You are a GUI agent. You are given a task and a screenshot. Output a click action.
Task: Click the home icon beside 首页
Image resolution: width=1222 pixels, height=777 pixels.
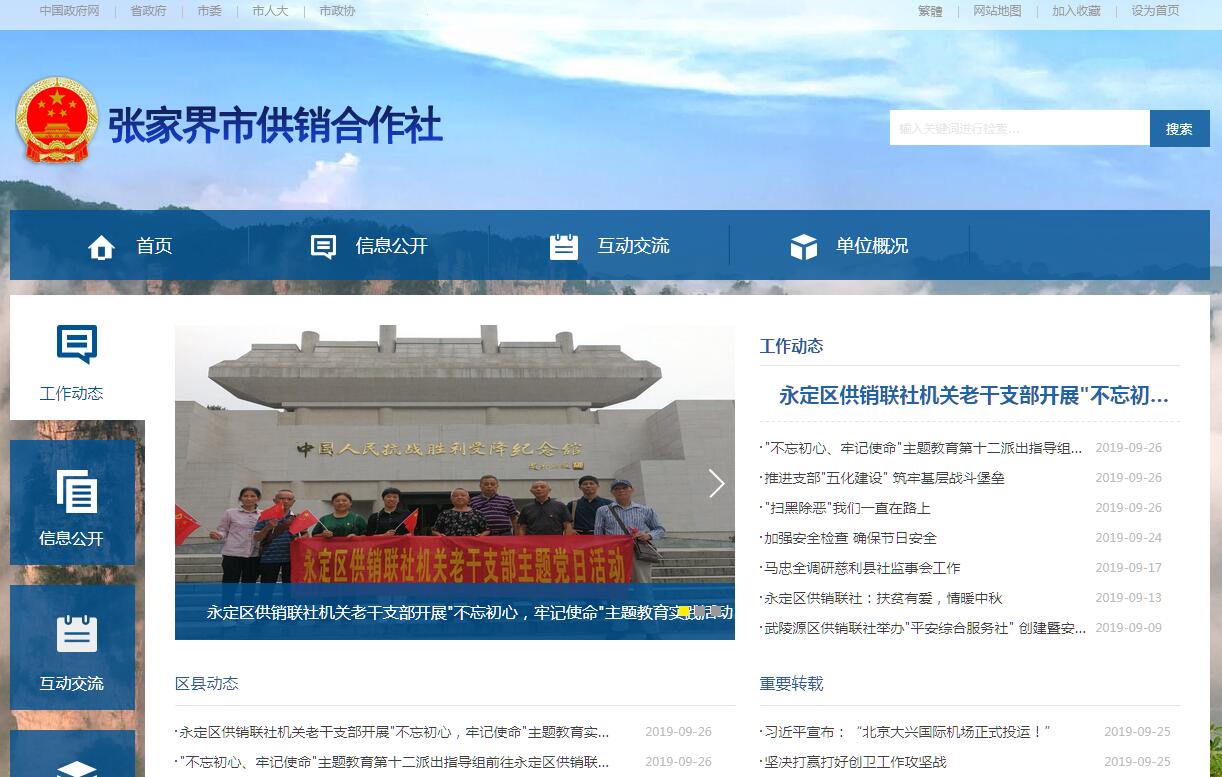101,247
